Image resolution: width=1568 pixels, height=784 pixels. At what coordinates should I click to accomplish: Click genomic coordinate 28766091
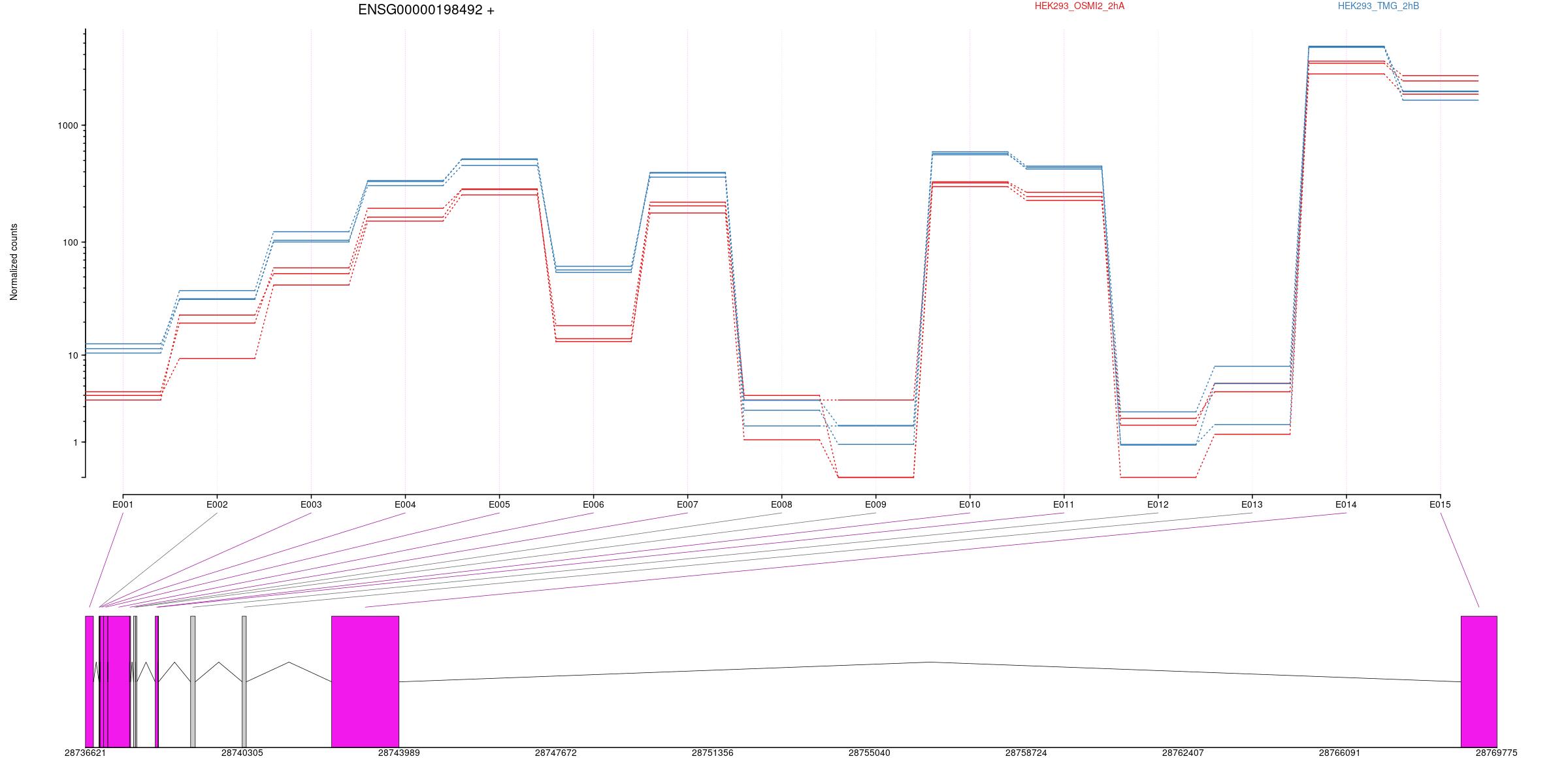click(1339, 753)
